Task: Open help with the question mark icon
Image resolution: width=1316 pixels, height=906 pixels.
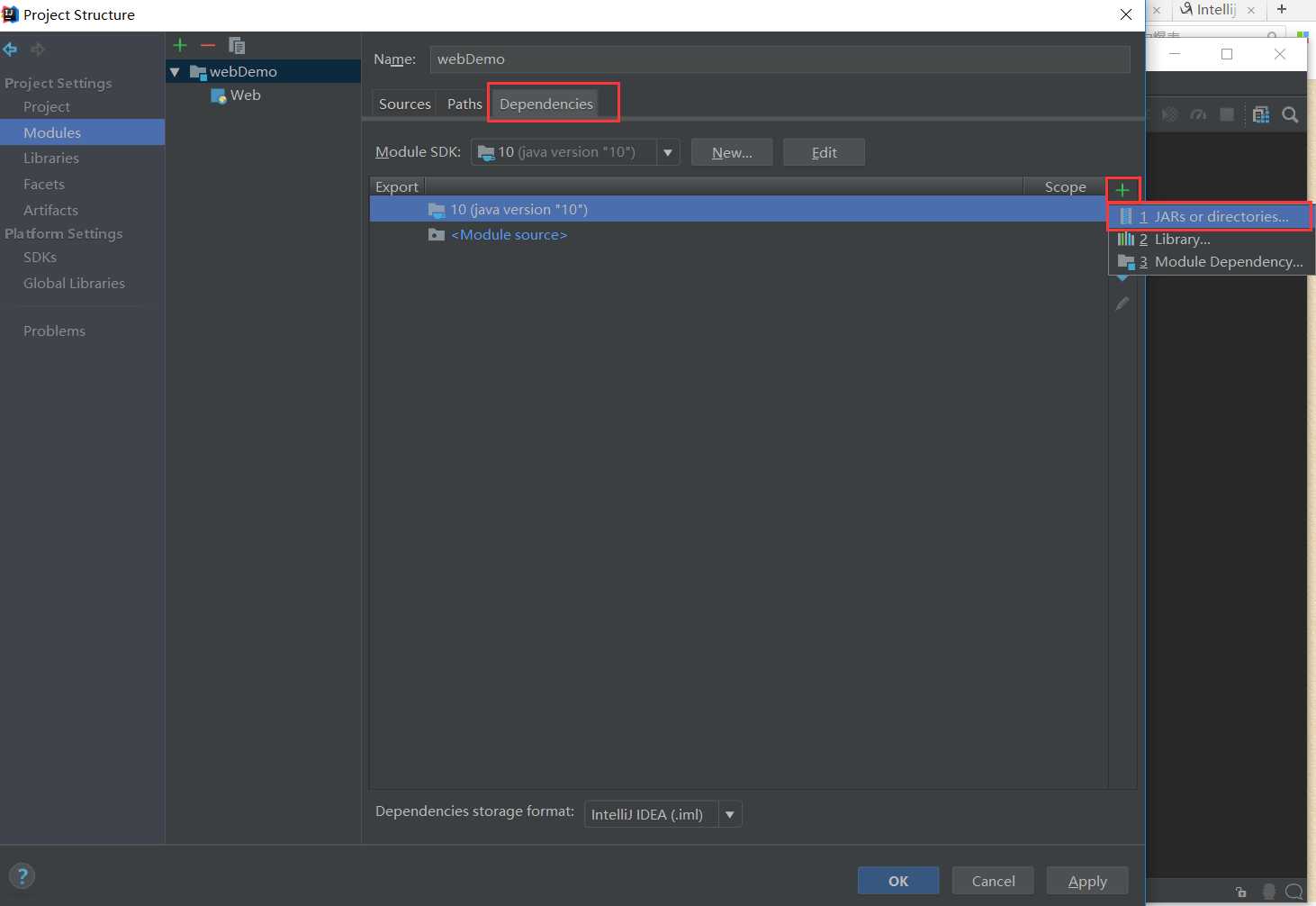Action: coord(23,875)
